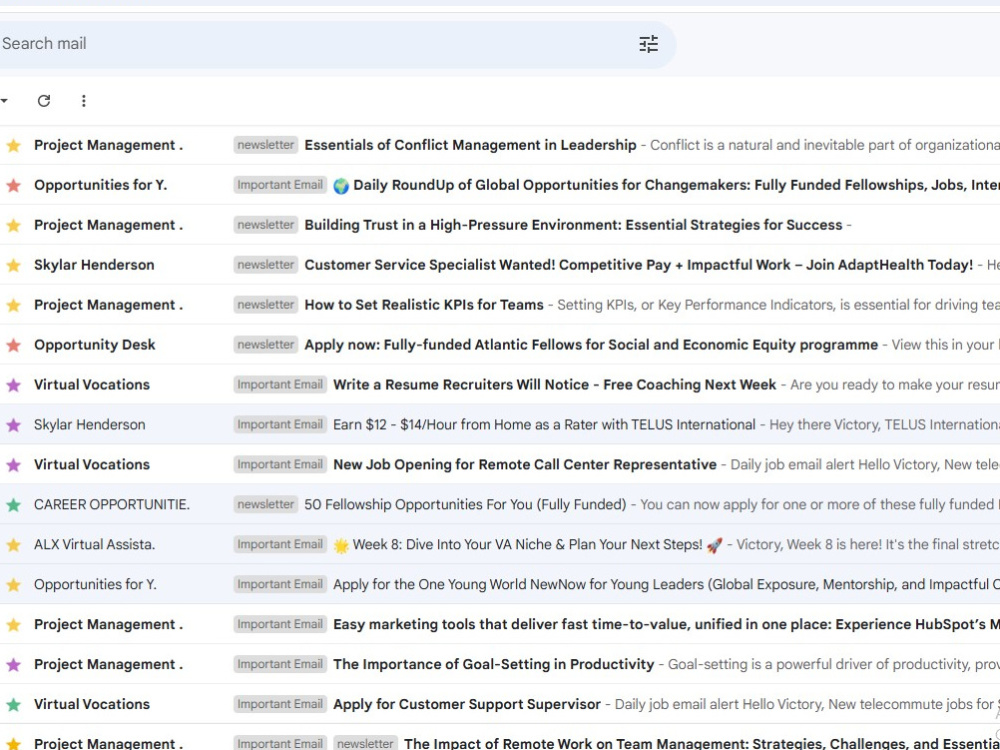The image size is (1000, 750).
Task: Open Apply for Customer Support Supervisor email
Action: [467, 704]
